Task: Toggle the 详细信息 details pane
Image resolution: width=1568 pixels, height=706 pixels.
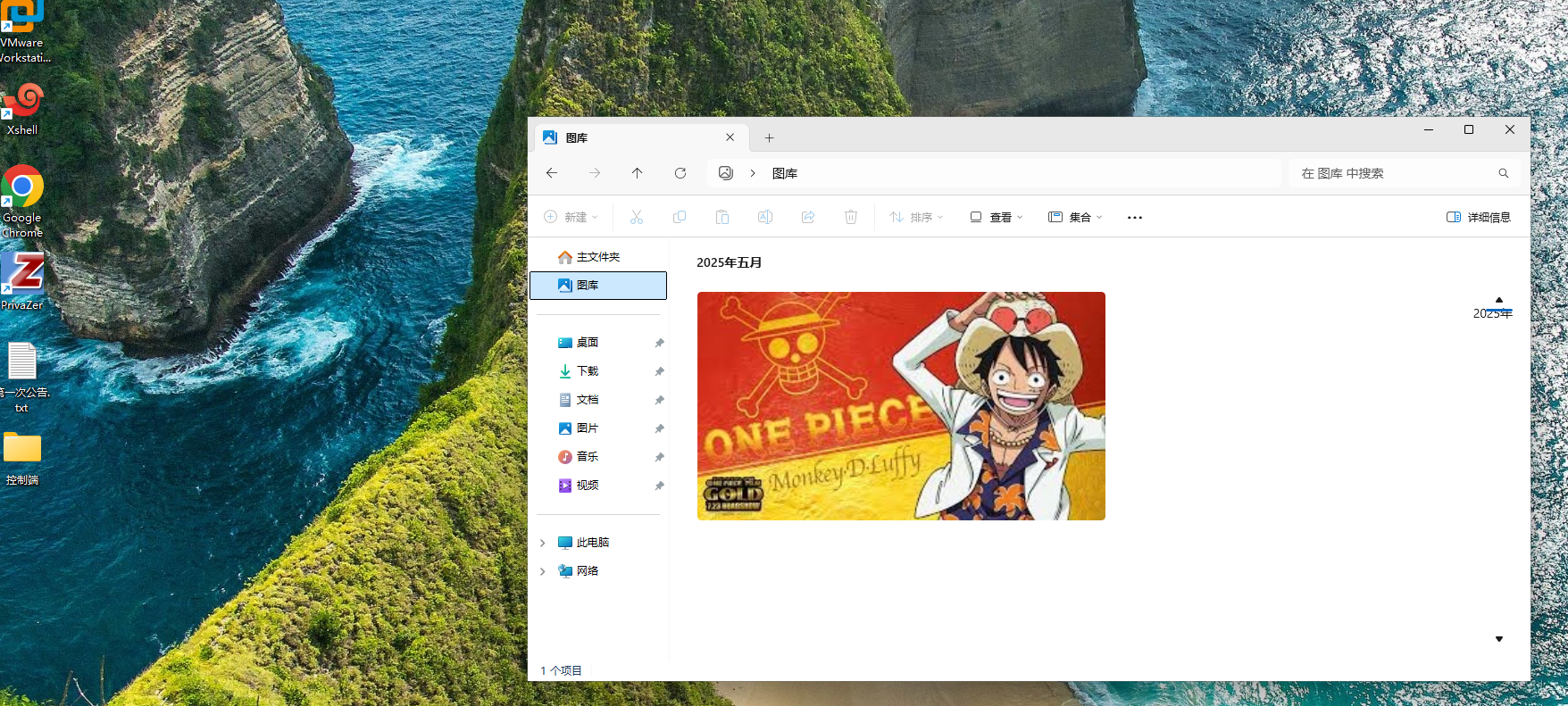Action: coord(1479,217)
